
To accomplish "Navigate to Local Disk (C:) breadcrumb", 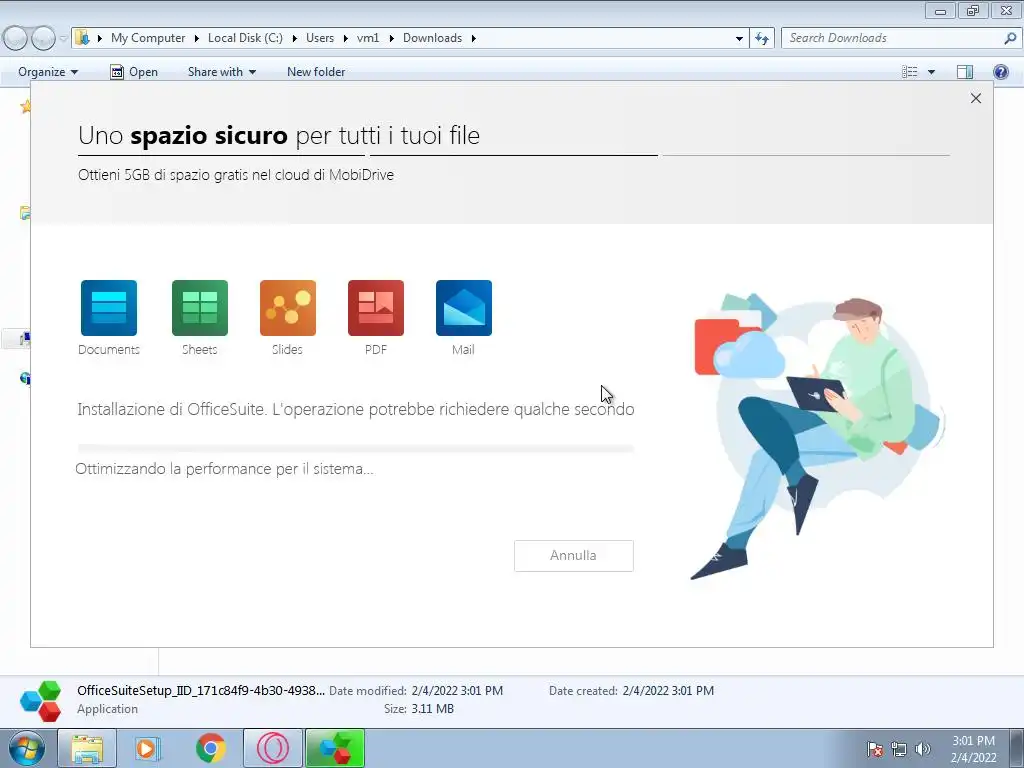I will click(245, 38).
